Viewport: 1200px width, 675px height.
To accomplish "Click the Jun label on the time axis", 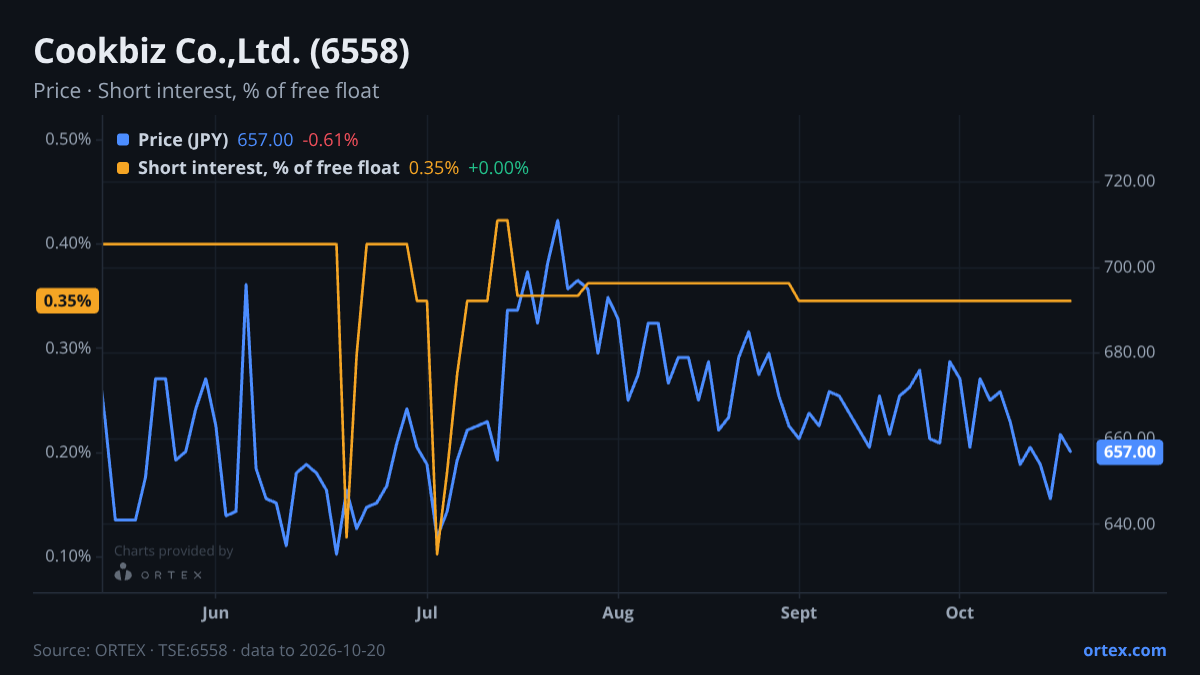I will [215, 612].
